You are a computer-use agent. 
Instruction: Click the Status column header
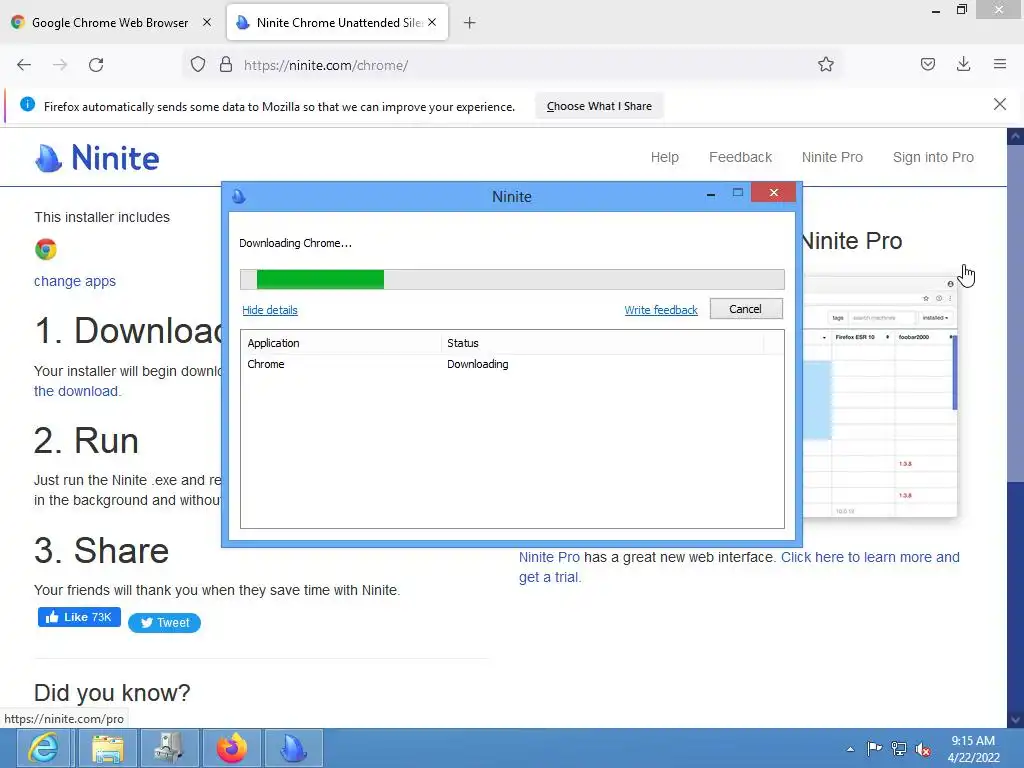point(601,343)
